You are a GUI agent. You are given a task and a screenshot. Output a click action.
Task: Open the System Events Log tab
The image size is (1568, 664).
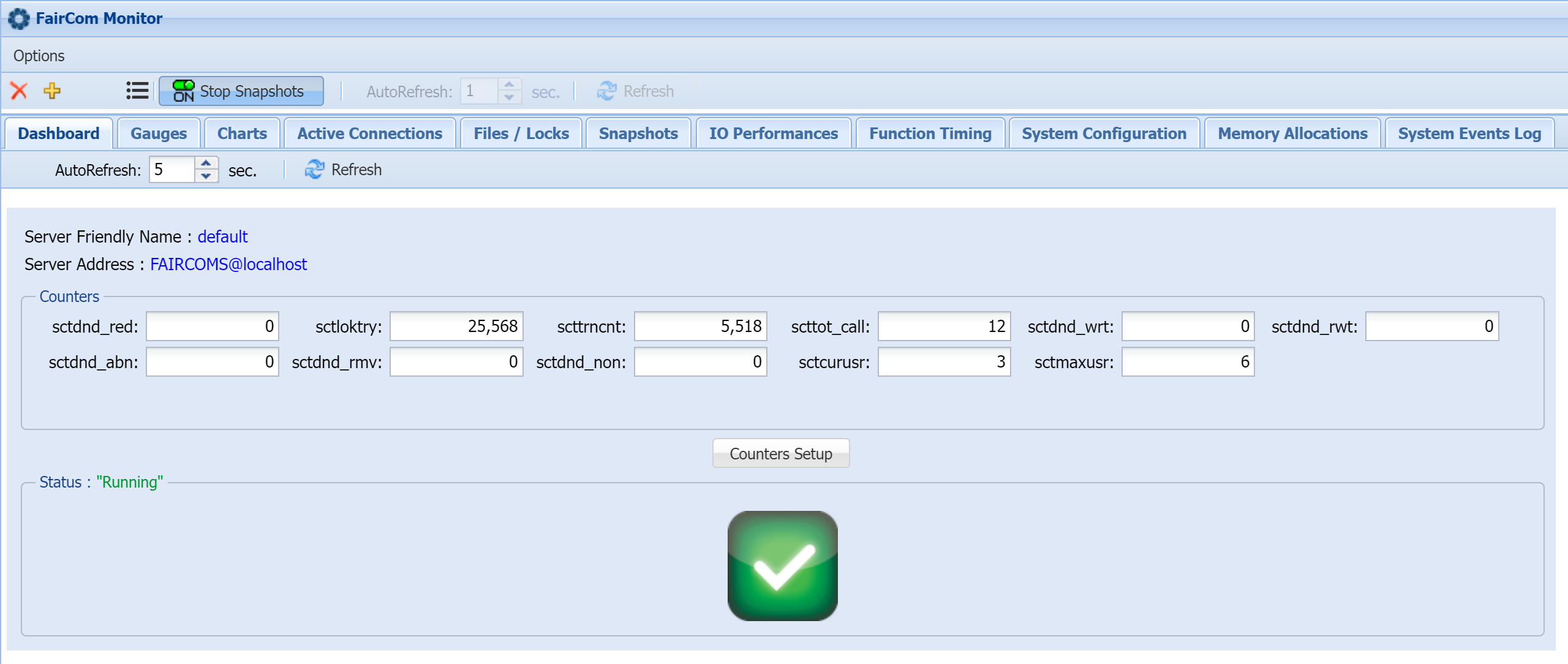1469,134
